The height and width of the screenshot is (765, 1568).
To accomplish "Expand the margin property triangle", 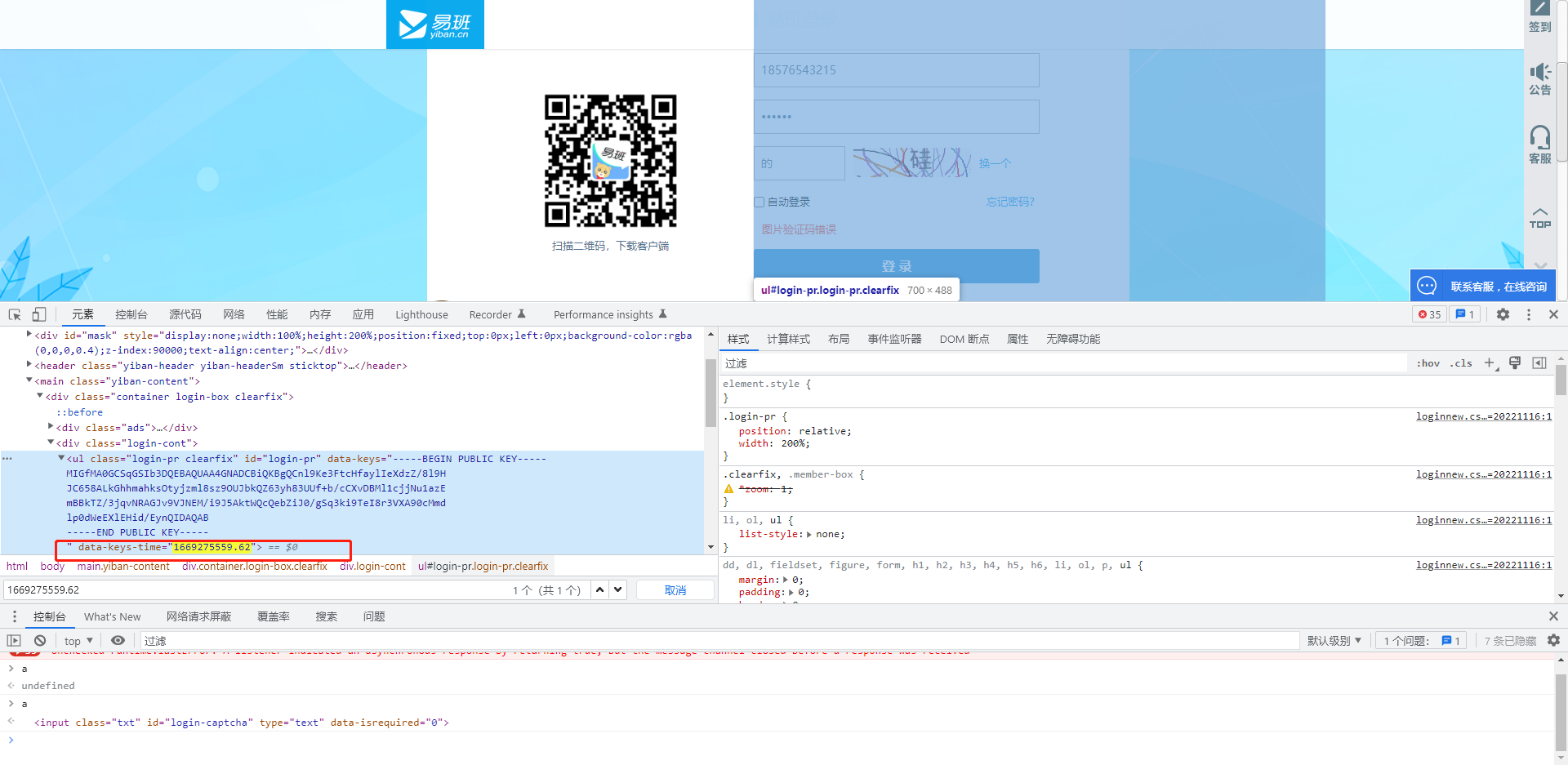I will click(785, 580).
